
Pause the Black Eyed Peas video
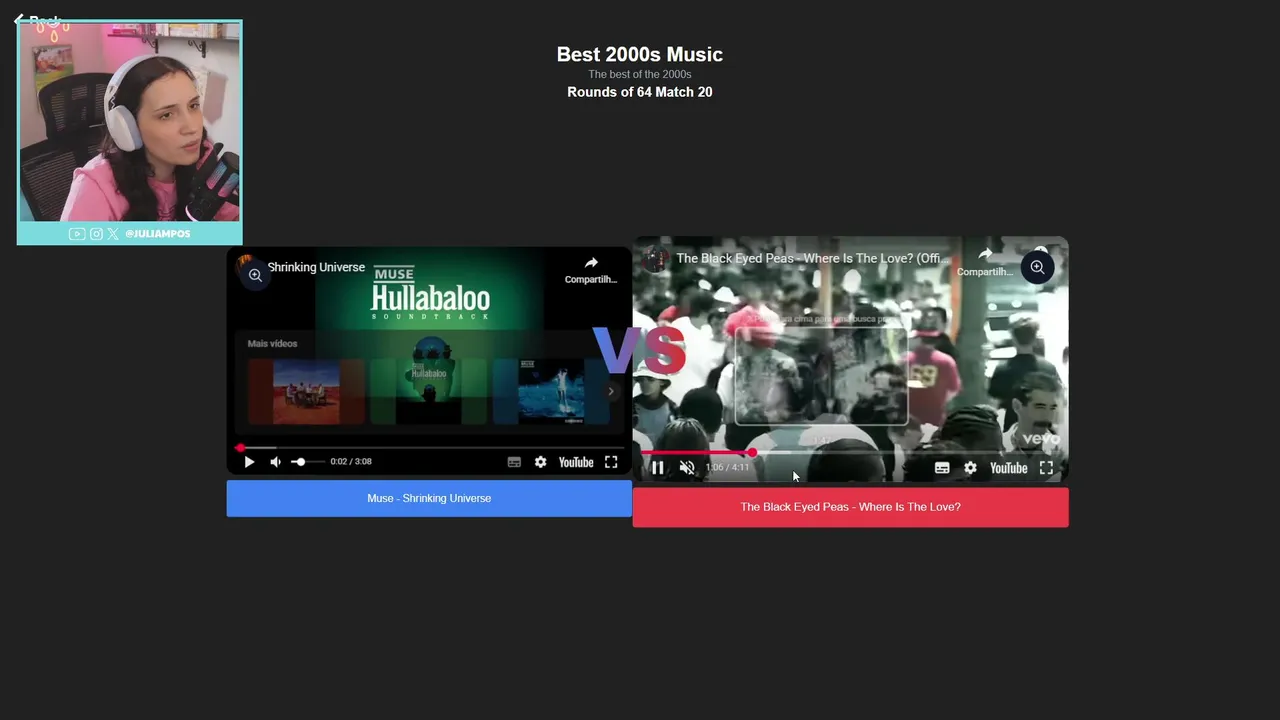(x=657, y=467)
